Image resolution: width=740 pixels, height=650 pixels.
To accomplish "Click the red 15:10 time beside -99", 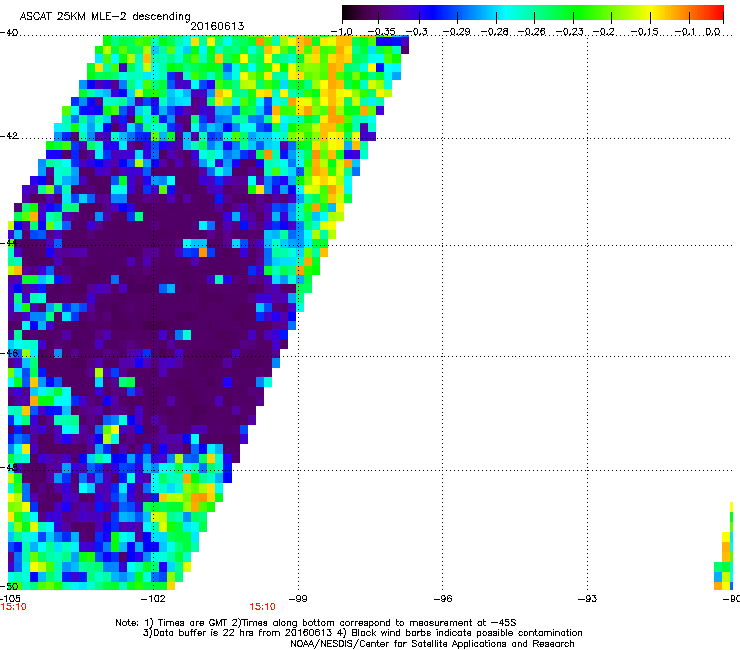I will 262,607.
